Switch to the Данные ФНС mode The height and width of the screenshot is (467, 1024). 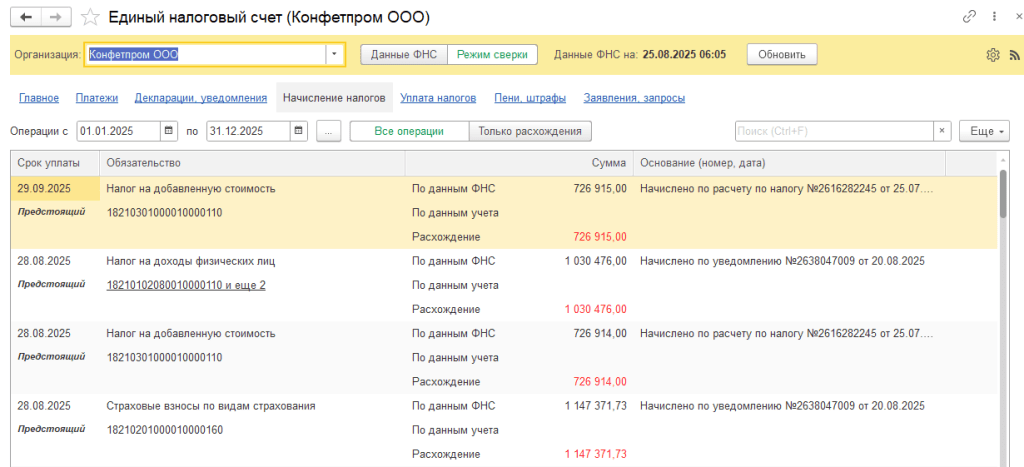pos(403,54)
